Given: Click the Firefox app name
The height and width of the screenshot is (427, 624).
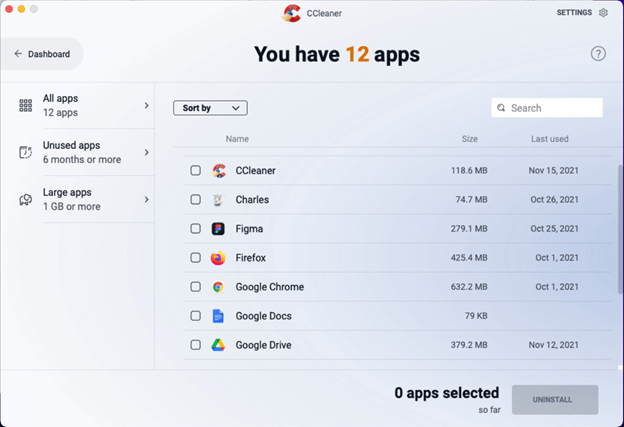Looking at the screenshot, I should [251, 258].
